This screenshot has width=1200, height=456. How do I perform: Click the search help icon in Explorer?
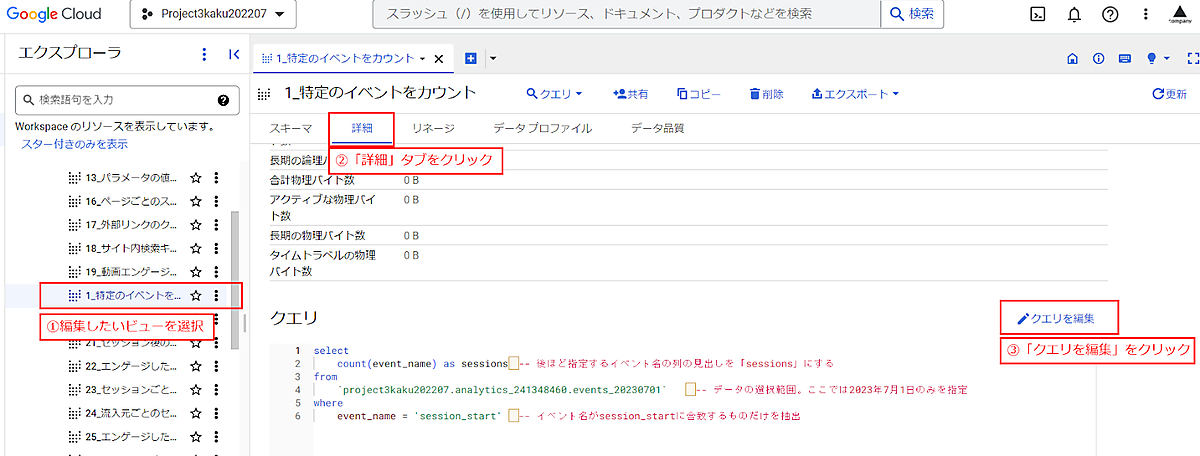(223, 100)
